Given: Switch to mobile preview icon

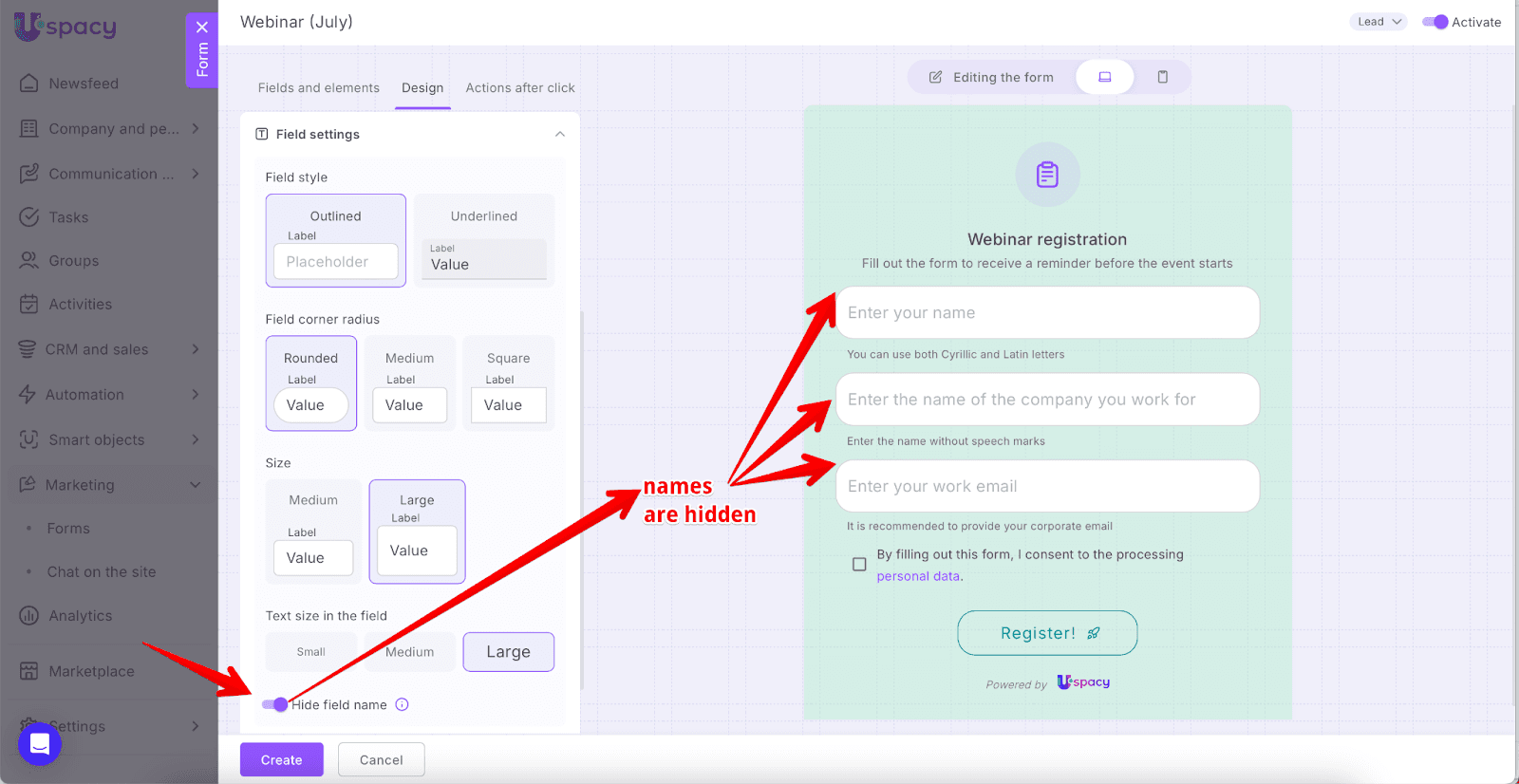Looking at the screenshot, I should tap(1162, 77).
